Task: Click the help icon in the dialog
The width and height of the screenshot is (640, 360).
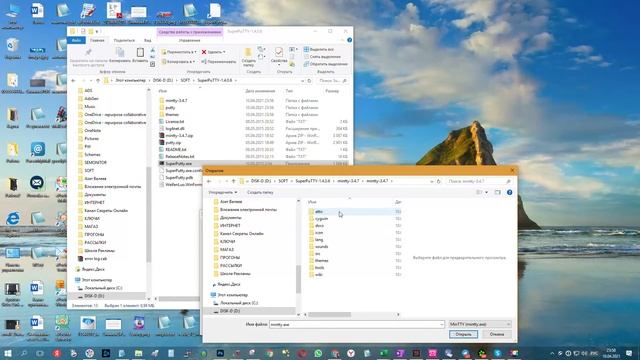Action: 509,192
